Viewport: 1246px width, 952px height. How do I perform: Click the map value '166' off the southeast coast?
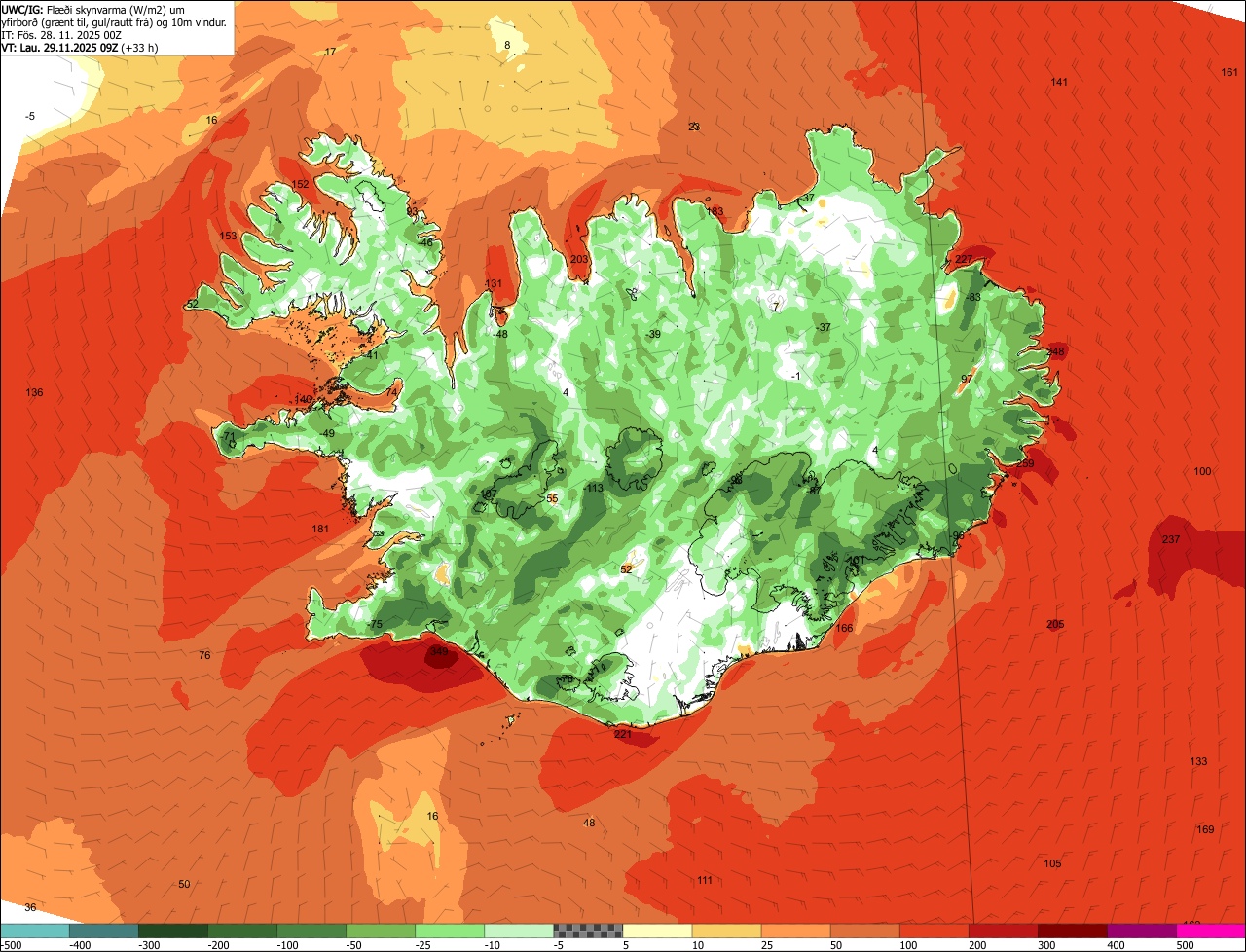(844, 629)
